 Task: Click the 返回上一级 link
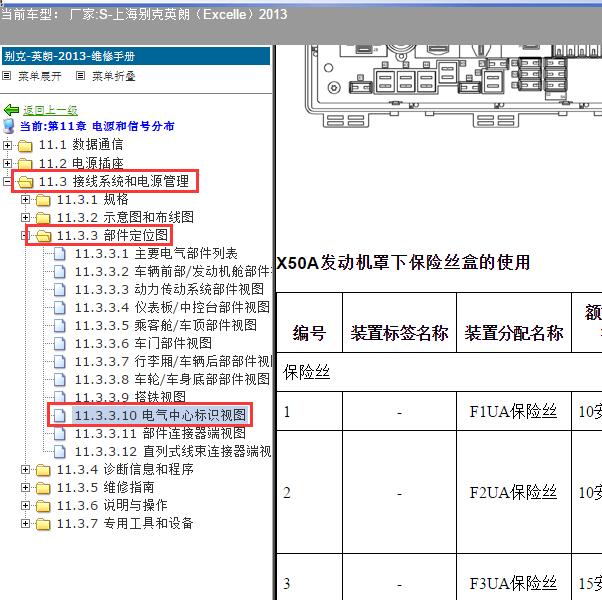coord(50,110)
